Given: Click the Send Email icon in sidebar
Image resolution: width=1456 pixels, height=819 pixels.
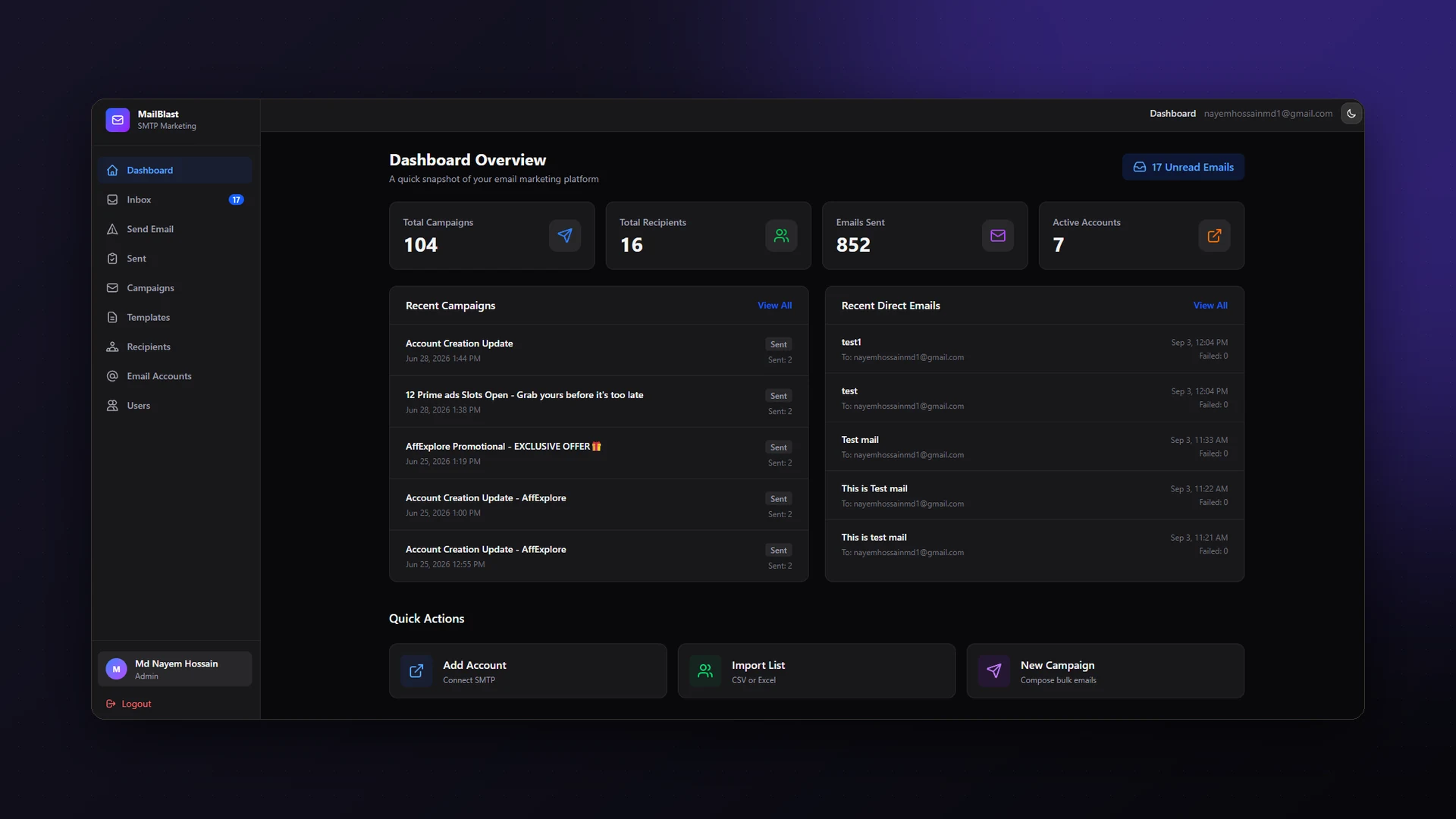Looking at the screenshot, I should [112, 229].
